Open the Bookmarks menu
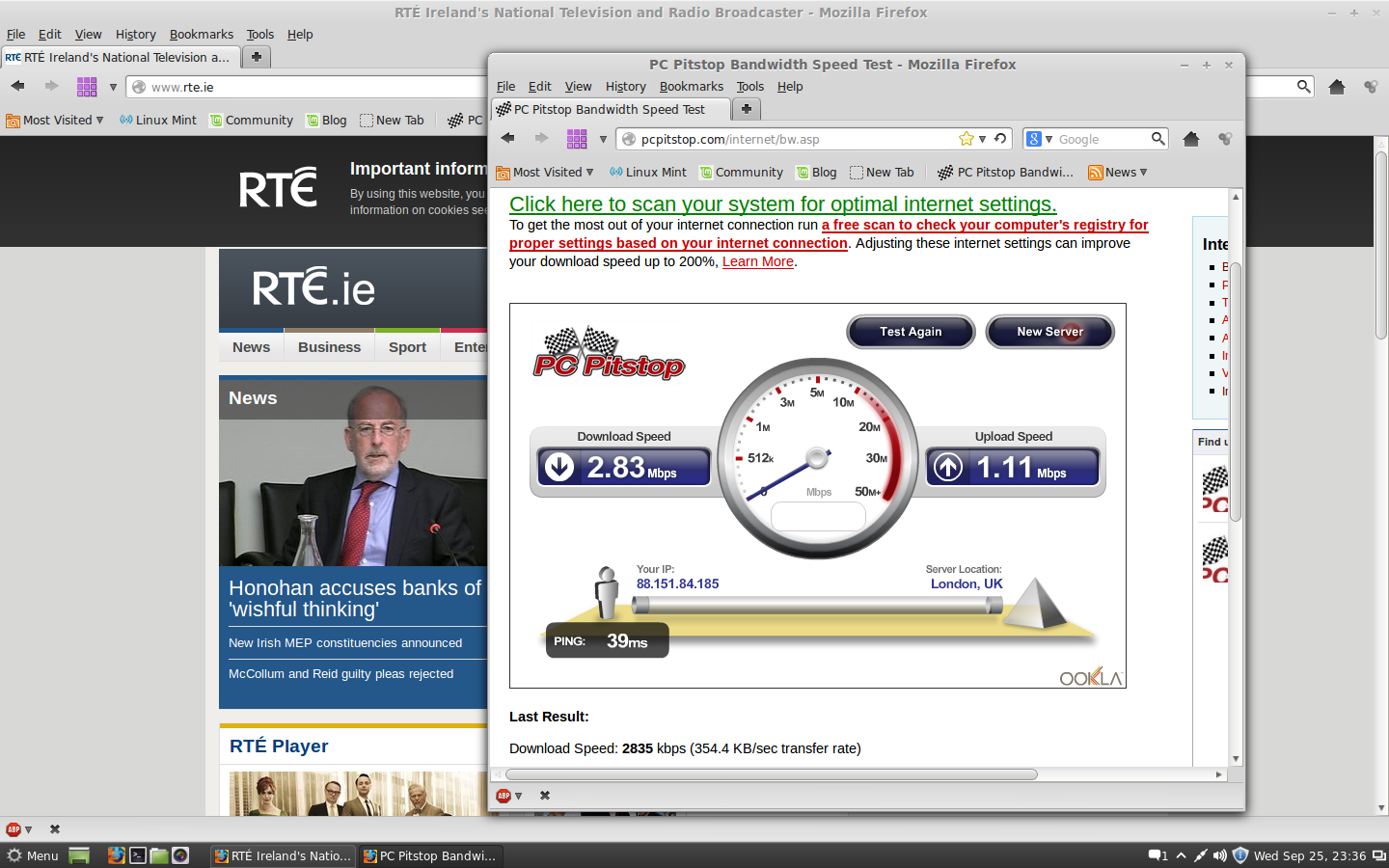This screenshot has width=1389, height=868. [692, 87]
